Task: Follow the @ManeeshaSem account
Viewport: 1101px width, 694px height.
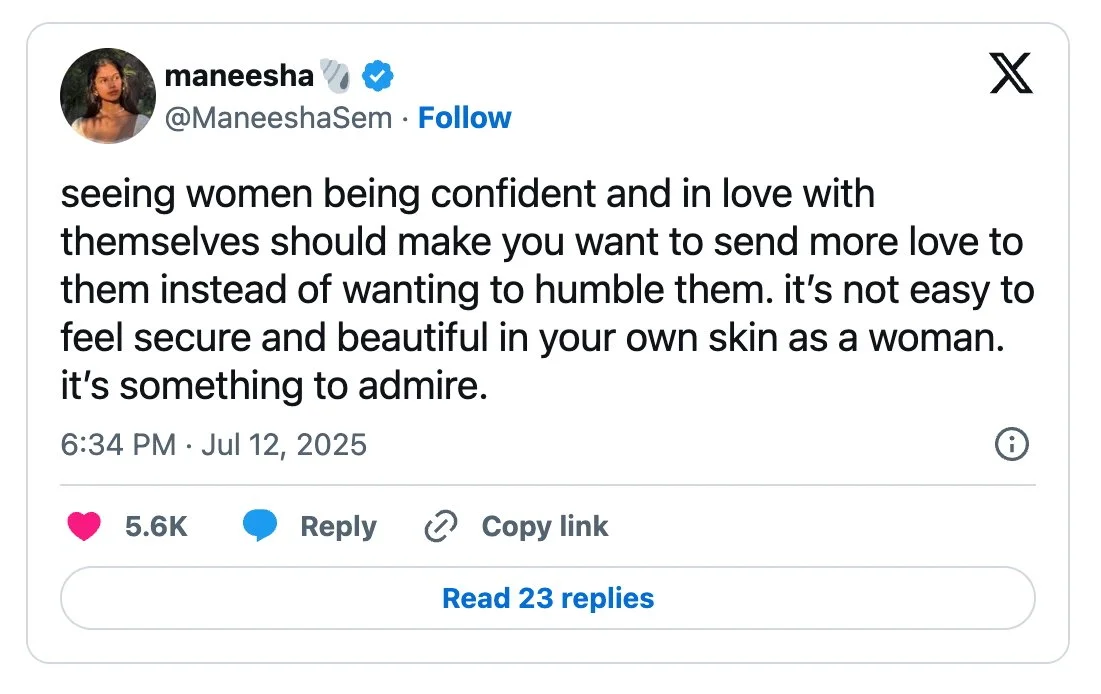Action: [464, 118]
